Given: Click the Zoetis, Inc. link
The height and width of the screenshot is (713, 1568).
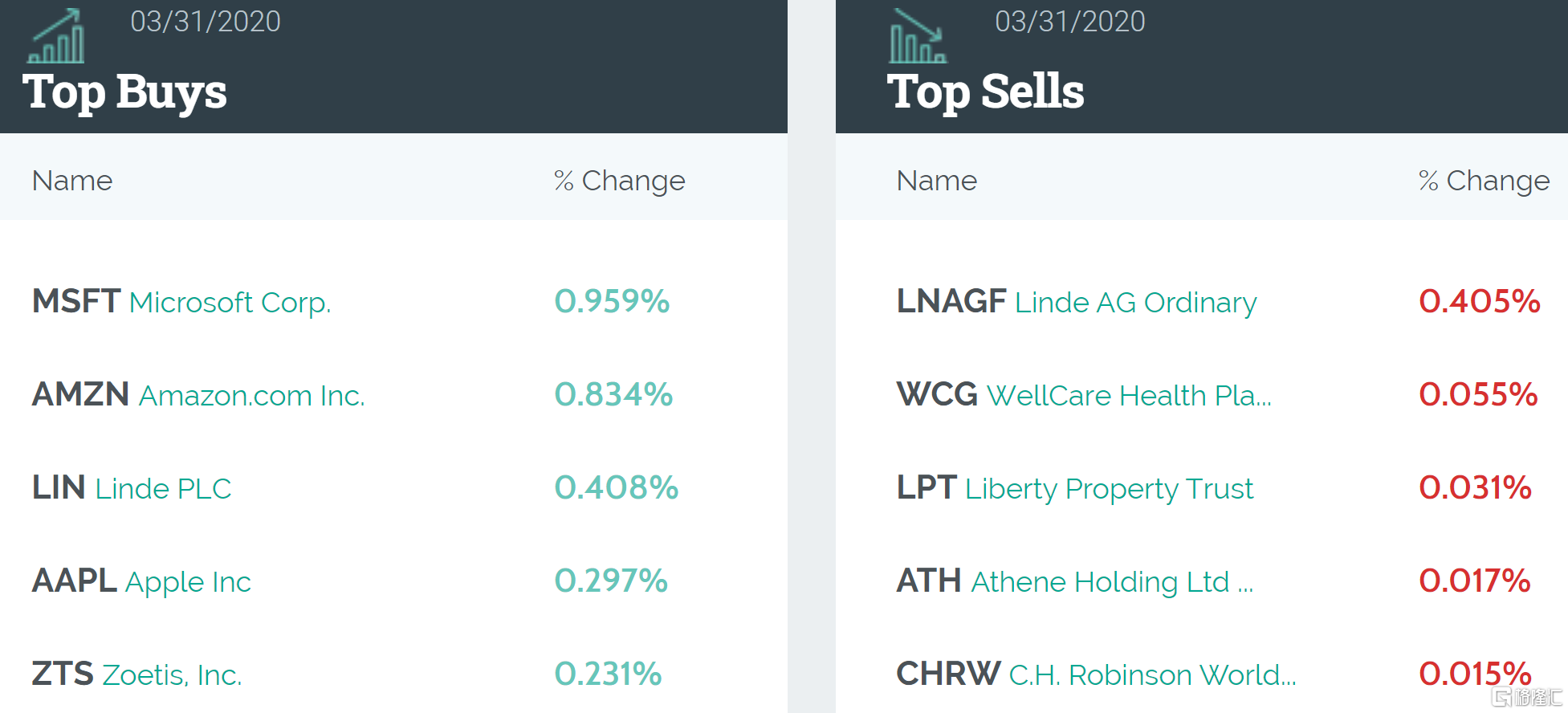Looking at the screenshot, I should (172, 675).
